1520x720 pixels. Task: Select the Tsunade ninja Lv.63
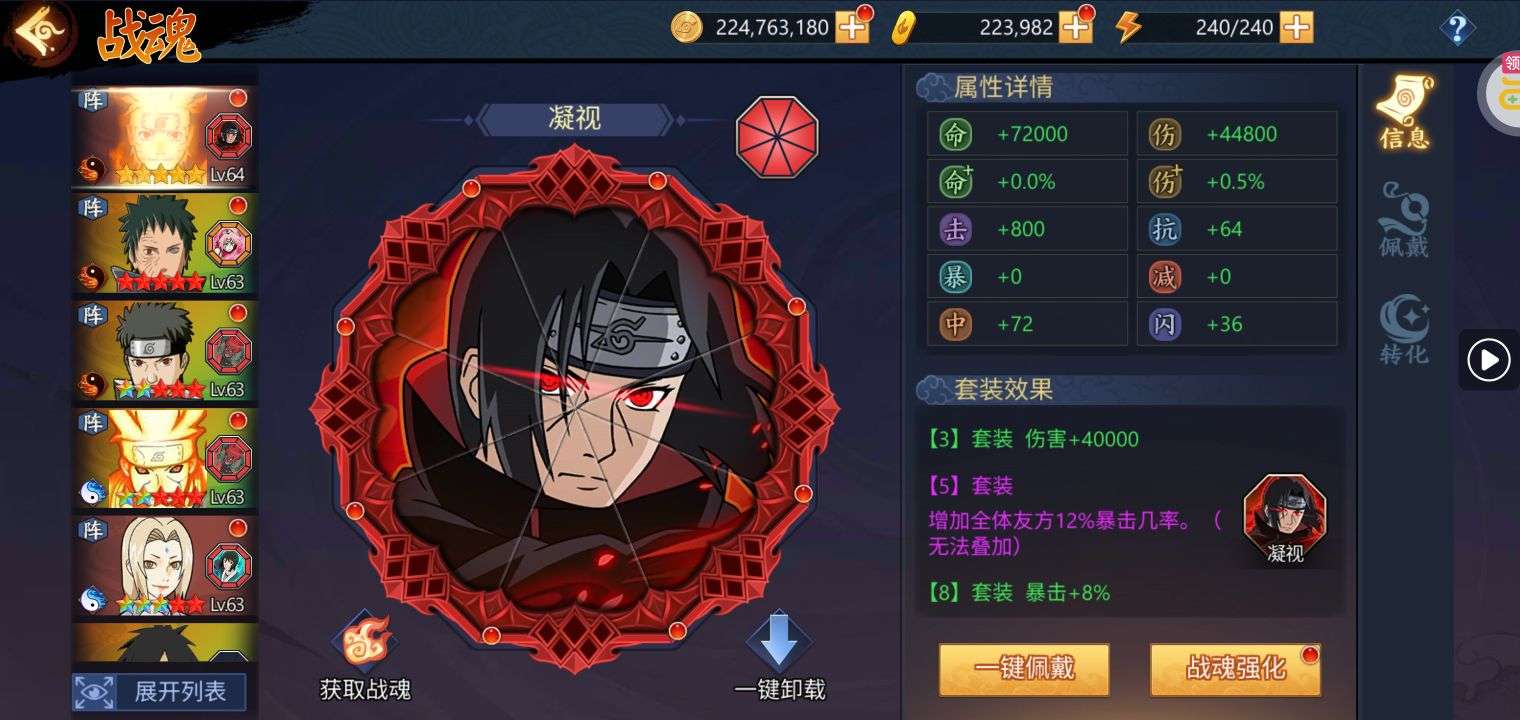point(166,566)
